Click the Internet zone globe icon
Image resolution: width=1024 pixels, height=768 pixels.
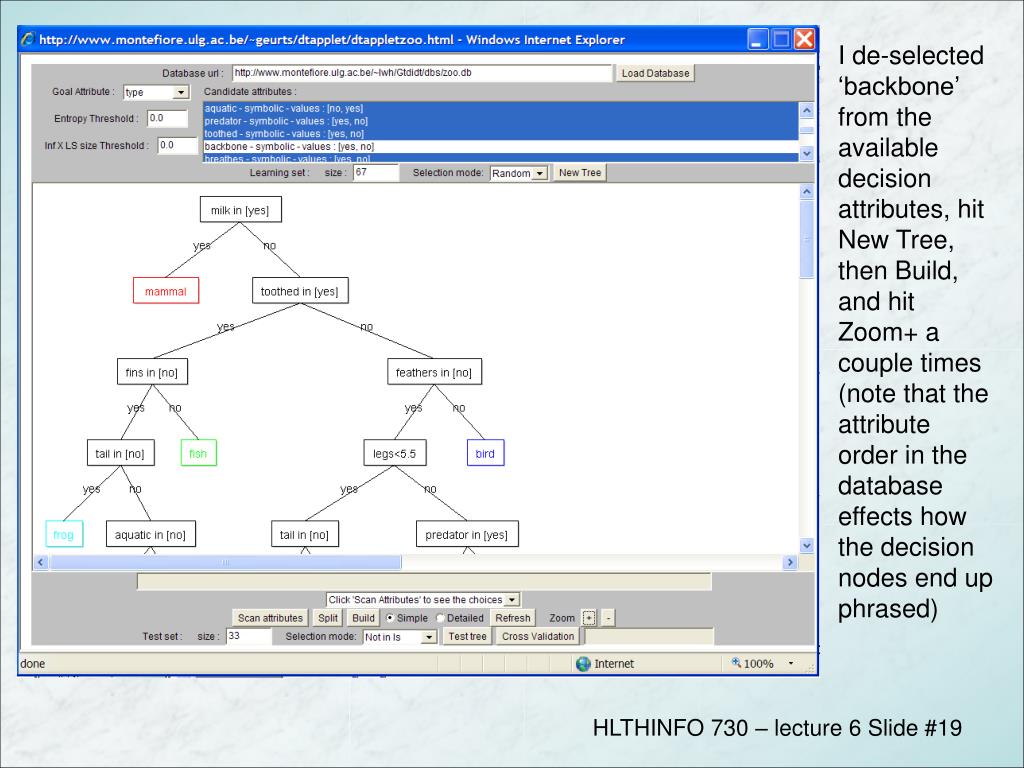pos(583,664)
